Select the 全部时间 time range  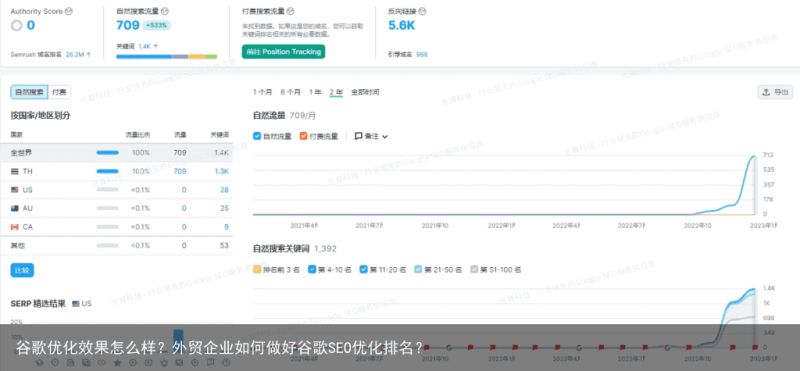click(365, 92)
